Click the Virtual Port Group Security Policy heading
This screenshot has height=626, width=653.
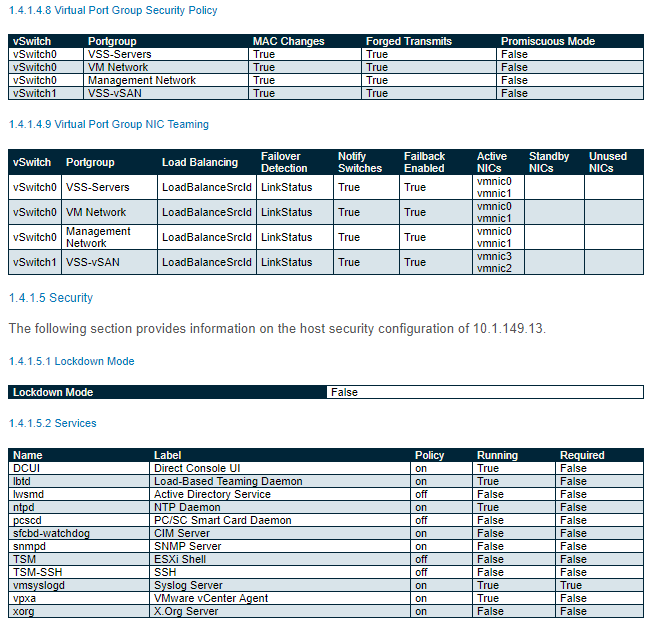click(113, 10)
